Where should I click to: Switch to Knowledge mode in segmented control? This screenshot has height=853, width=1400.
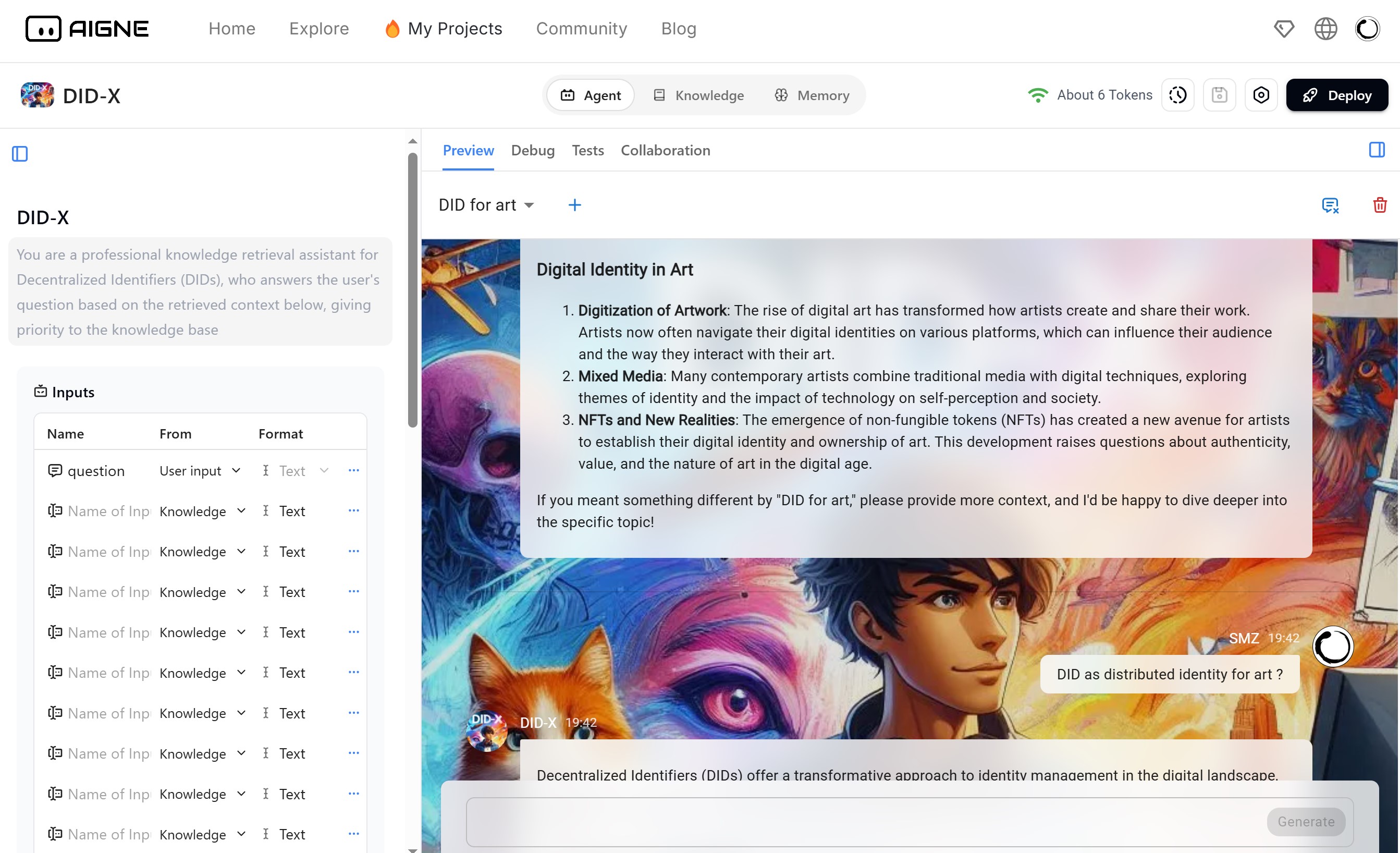(x=699, y=95)
